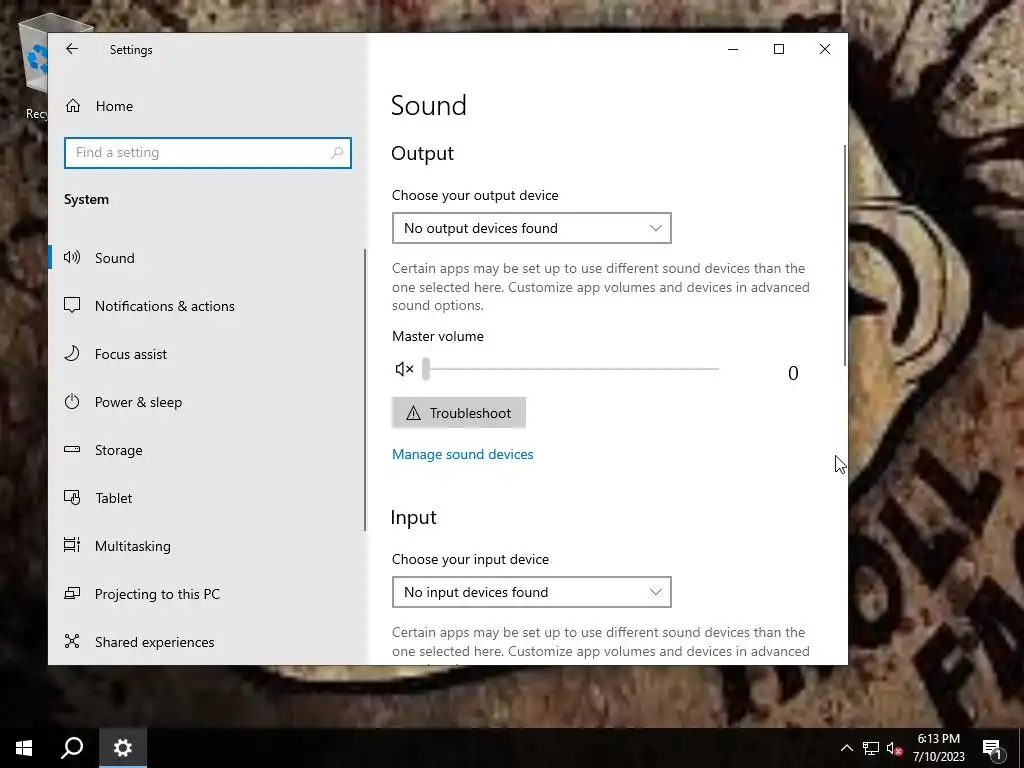Image resolution: width=1024 pixels, height=768 pixels.
Task: Expand the input device dropdown
Action: 532,592
